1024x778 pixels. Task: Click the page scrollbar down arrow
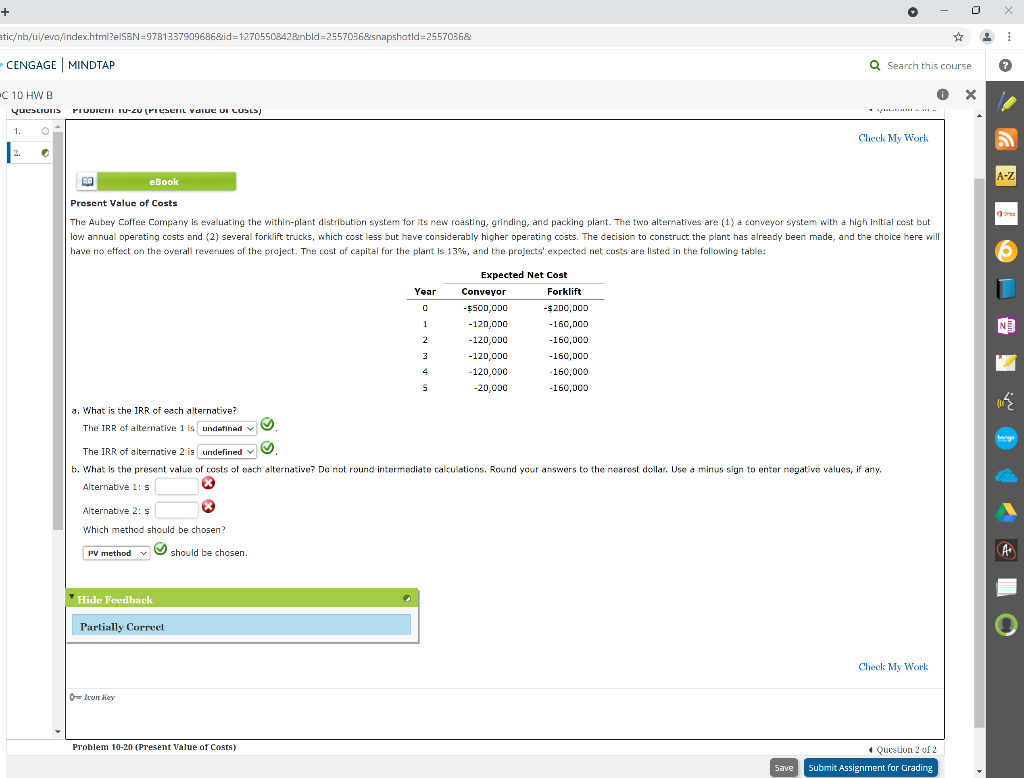pos(979,771)
